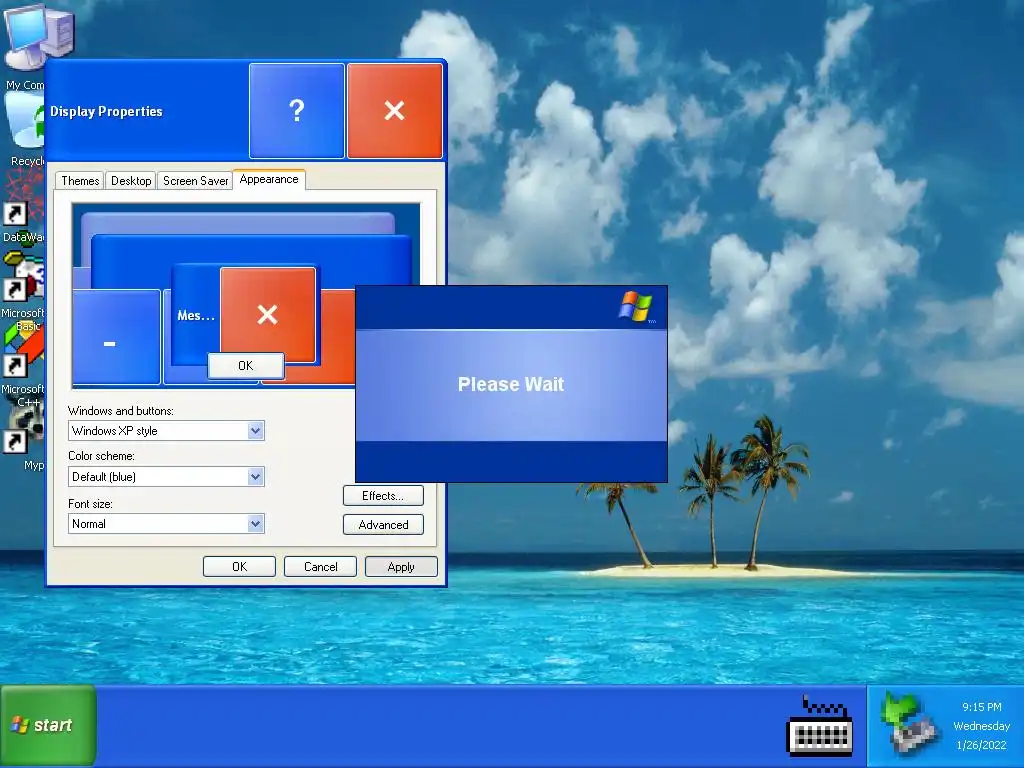The width and height of the screenshot is (1024, 768).
Task: Switch to the Desktop tab
Action: [x=131, y=181]
